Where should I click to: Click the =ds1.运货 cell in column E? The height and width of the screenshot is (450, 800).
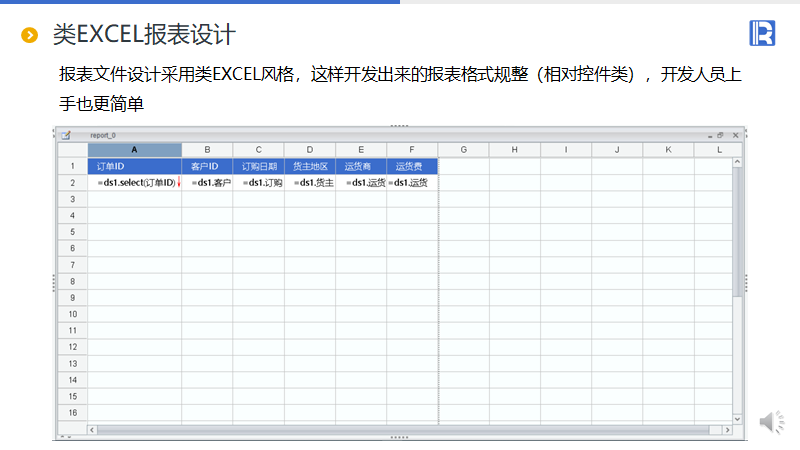click(x=361, y=183)
